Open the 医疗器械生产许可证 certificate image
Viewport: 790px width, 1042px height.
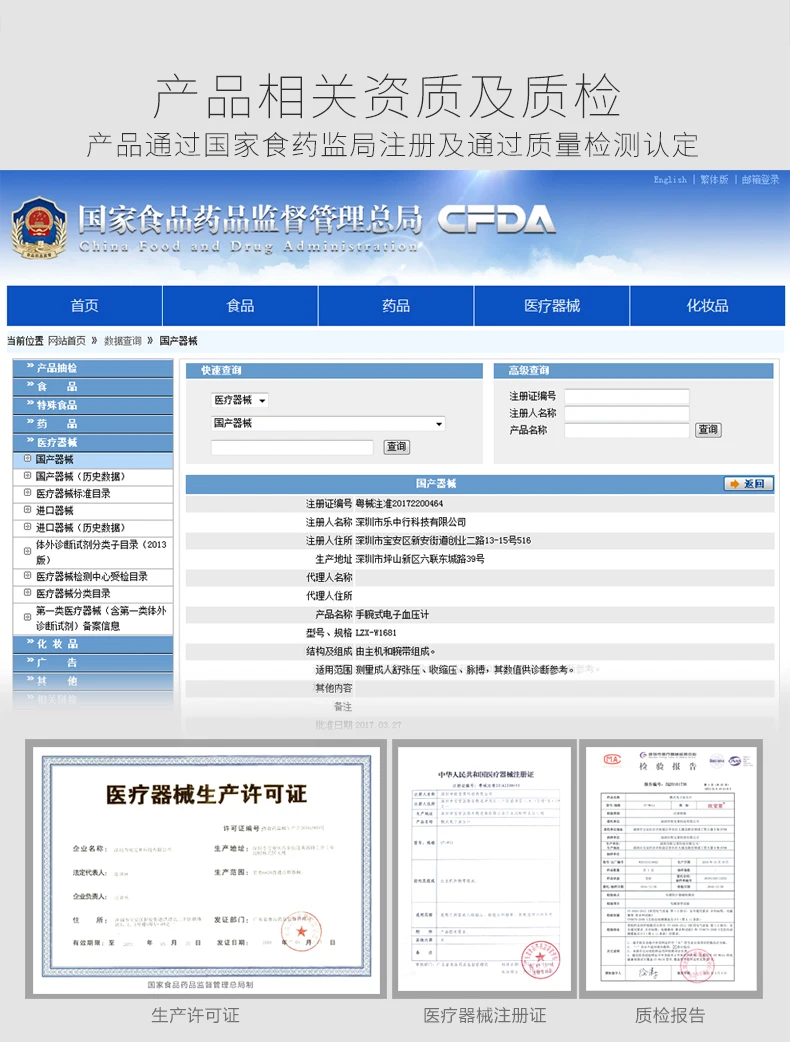point(206,870)
